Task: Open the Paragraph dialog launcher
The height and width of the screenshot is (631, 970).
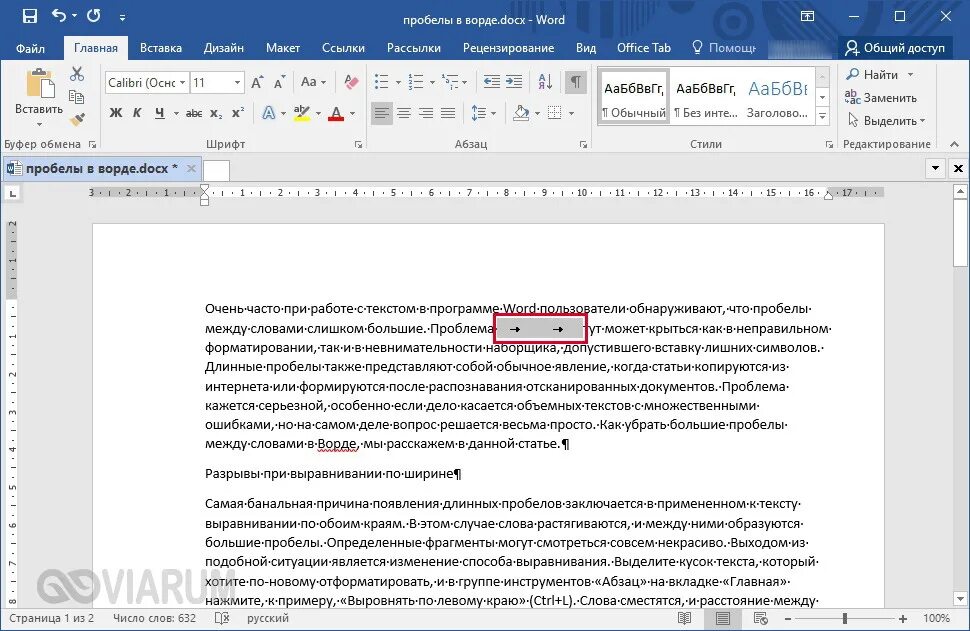Action: pyautogui.click(x=583, y=145)
